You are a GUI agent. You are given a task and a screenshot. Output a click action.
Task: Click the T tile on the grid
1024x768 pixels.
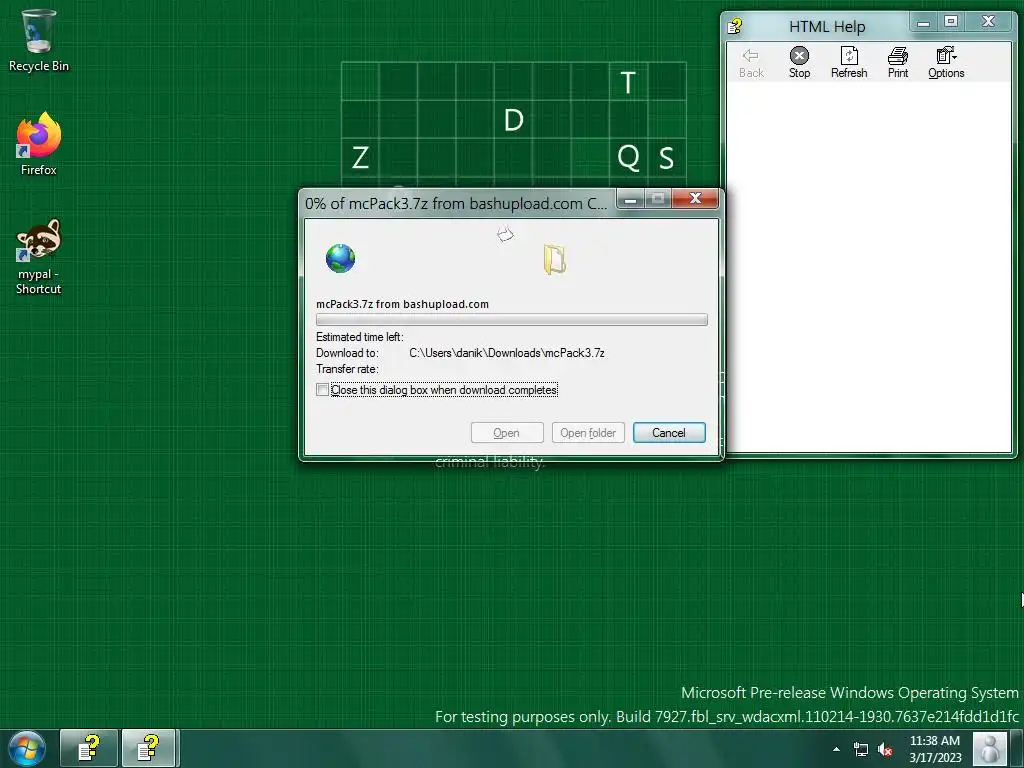tap(628, 82)
